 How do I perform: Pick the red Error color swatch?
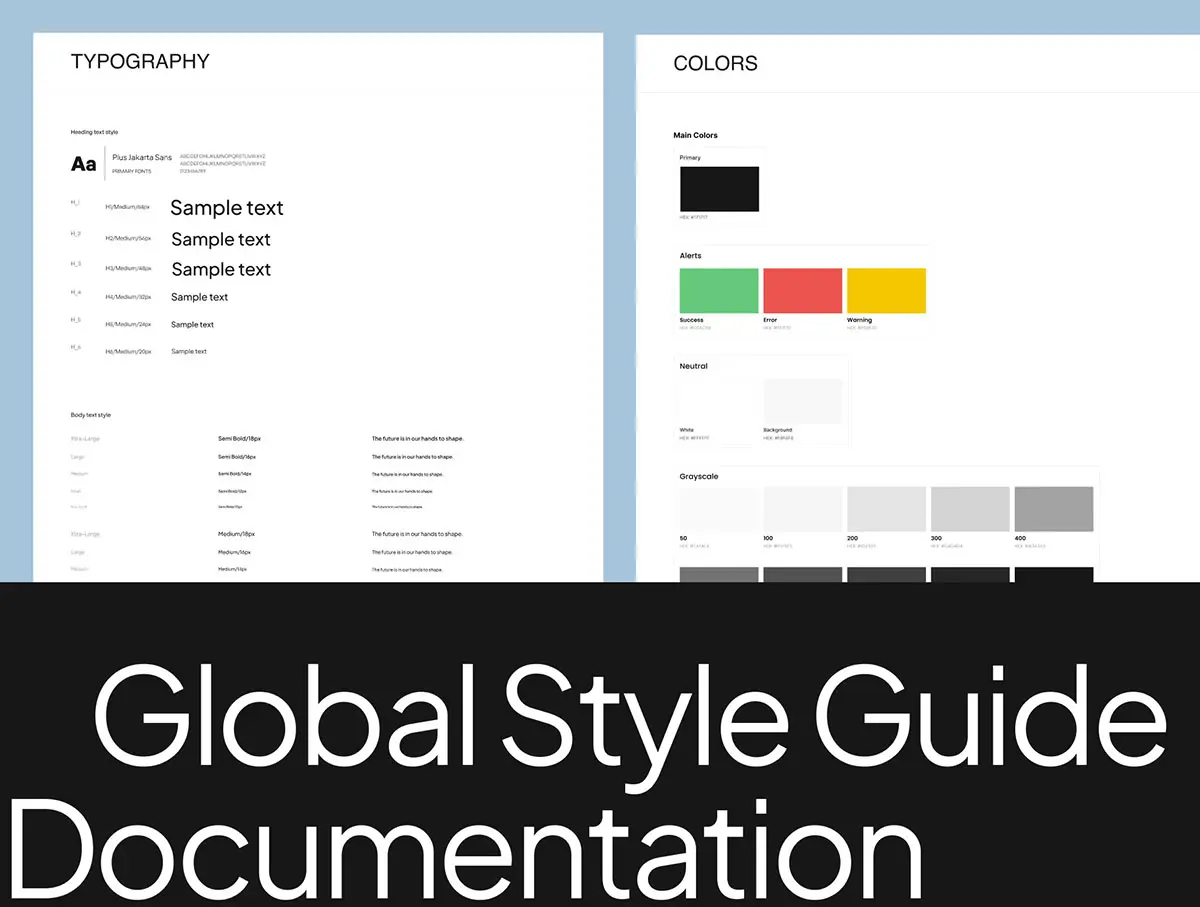(x=802, y=290)
